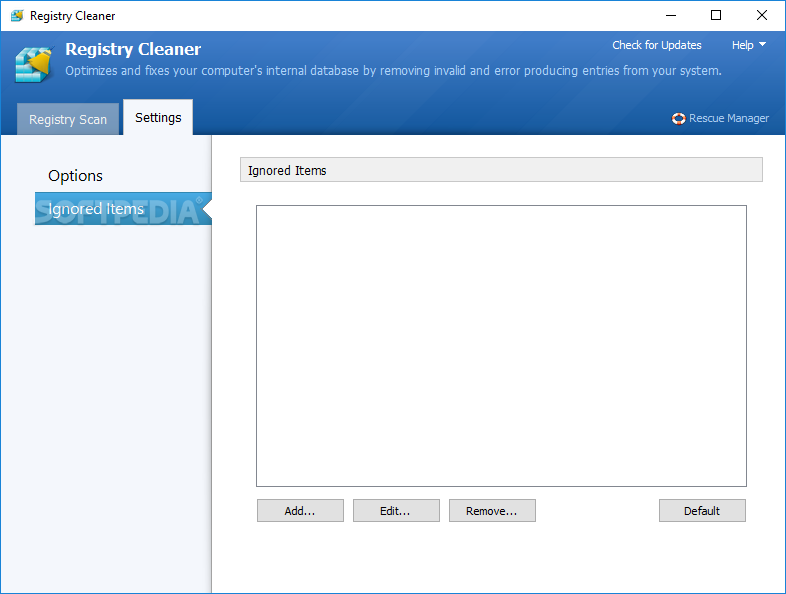Select Ignored Items in the sidebar

click(123, 209)
